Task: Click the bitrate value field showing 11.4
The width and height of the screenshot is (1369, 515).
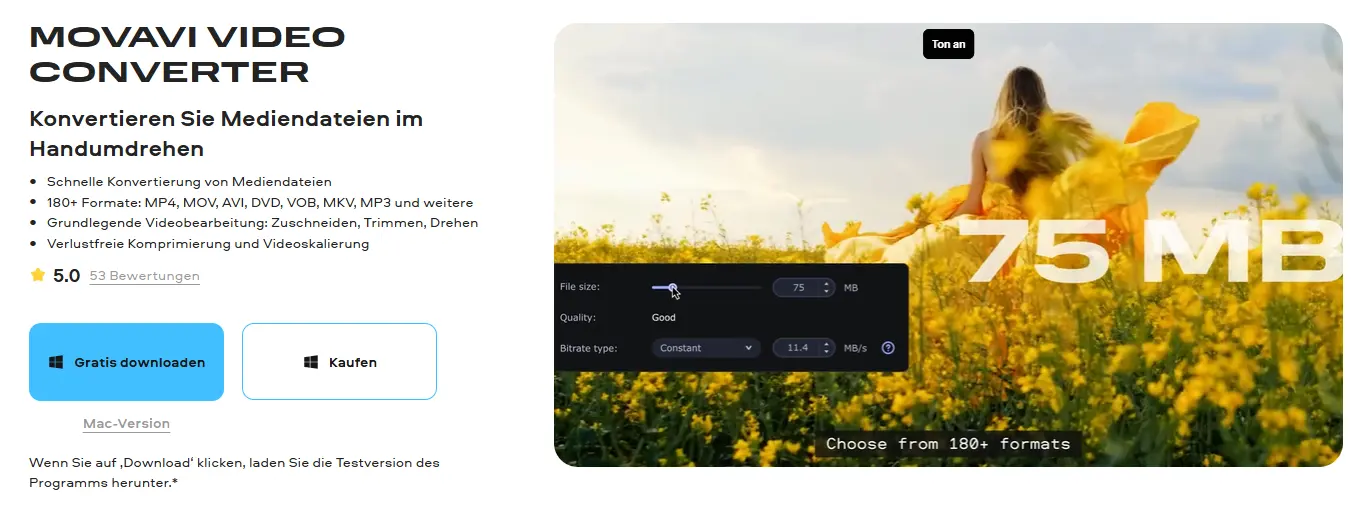Action: click(x=797, y=348)
